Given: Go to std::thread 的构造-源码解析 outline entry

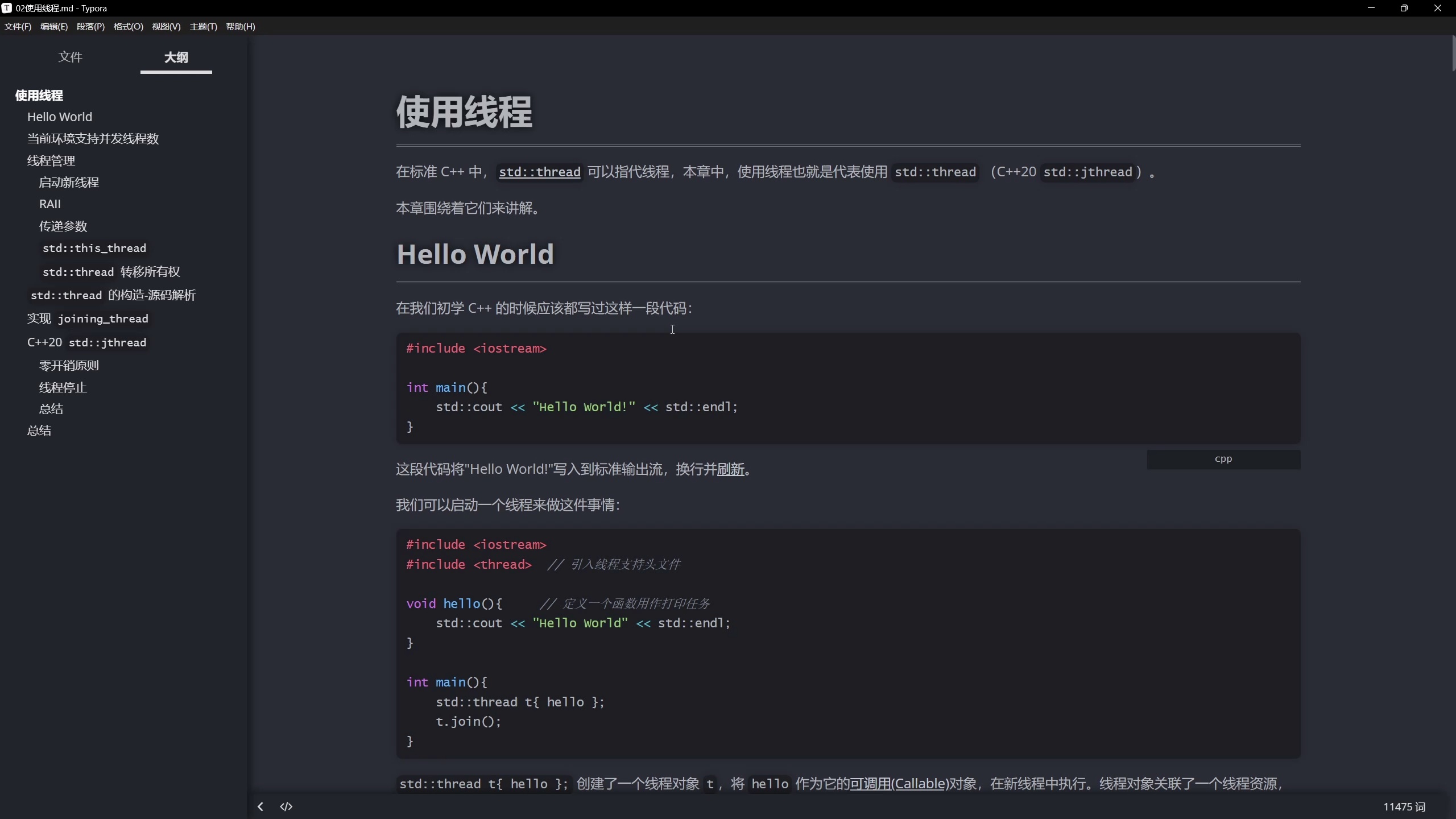Looking at the screenshot, I should click(x=113, y=295).
